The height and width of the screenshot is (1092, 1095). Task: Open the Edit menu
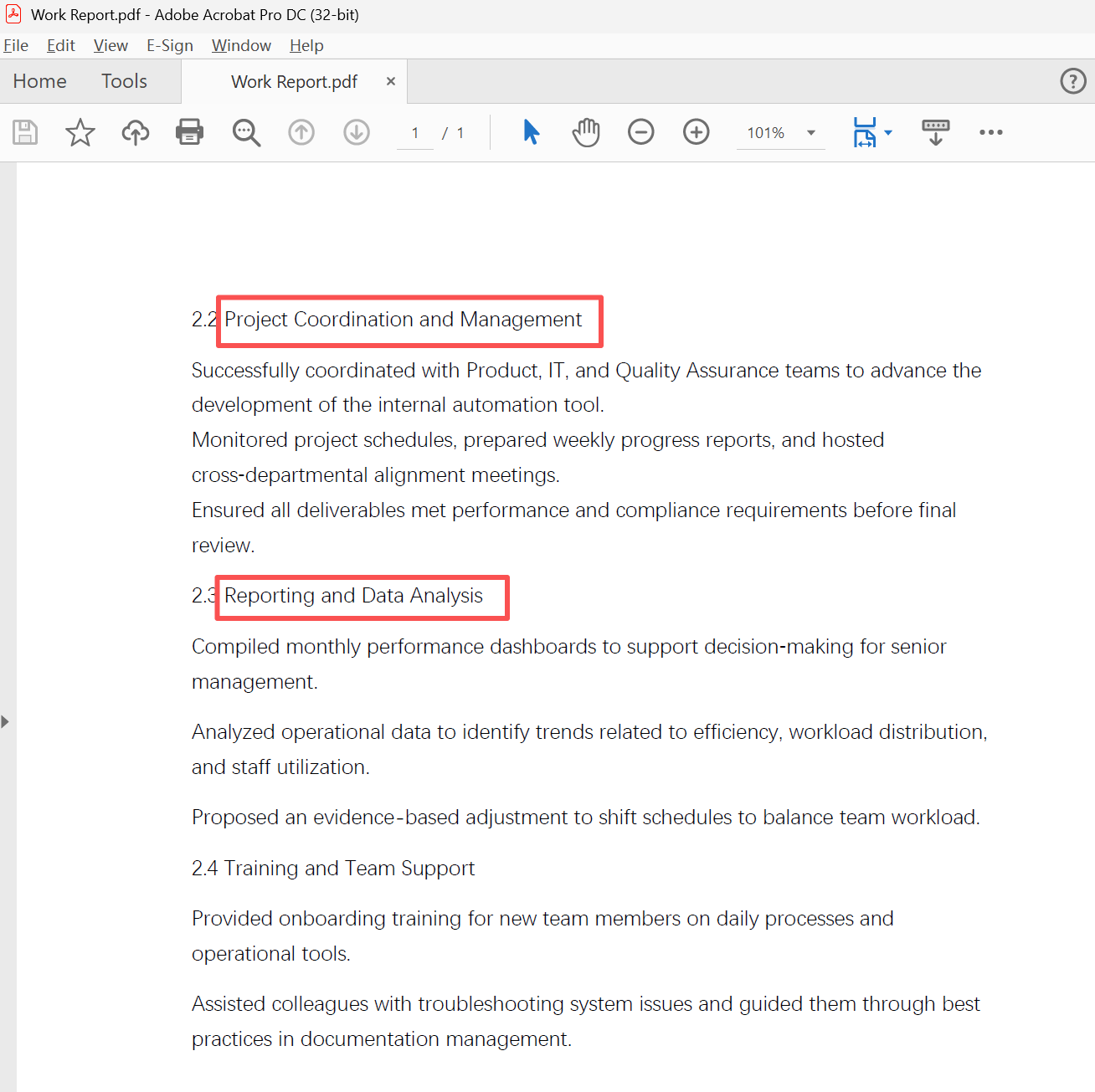tap(61, 45)
